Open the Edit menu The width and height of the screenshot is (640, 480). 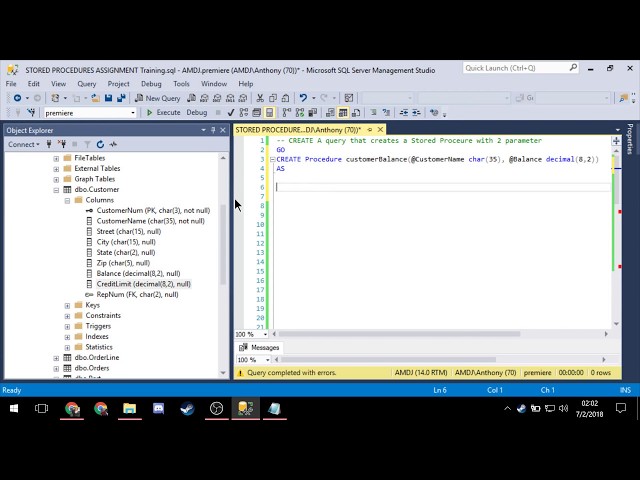[x=33, y=84]
